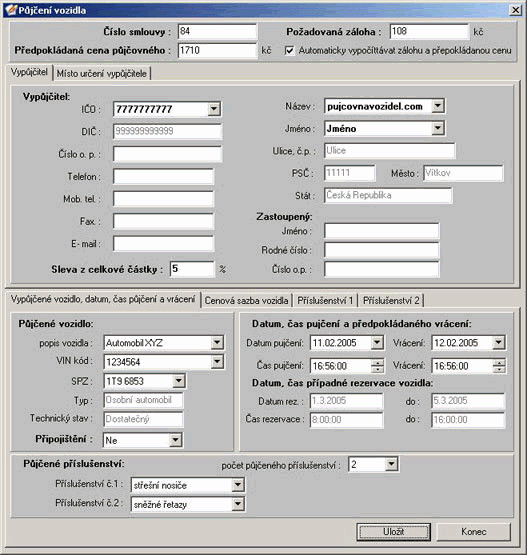Click the Ulice, č.p. field

[390, 150]
